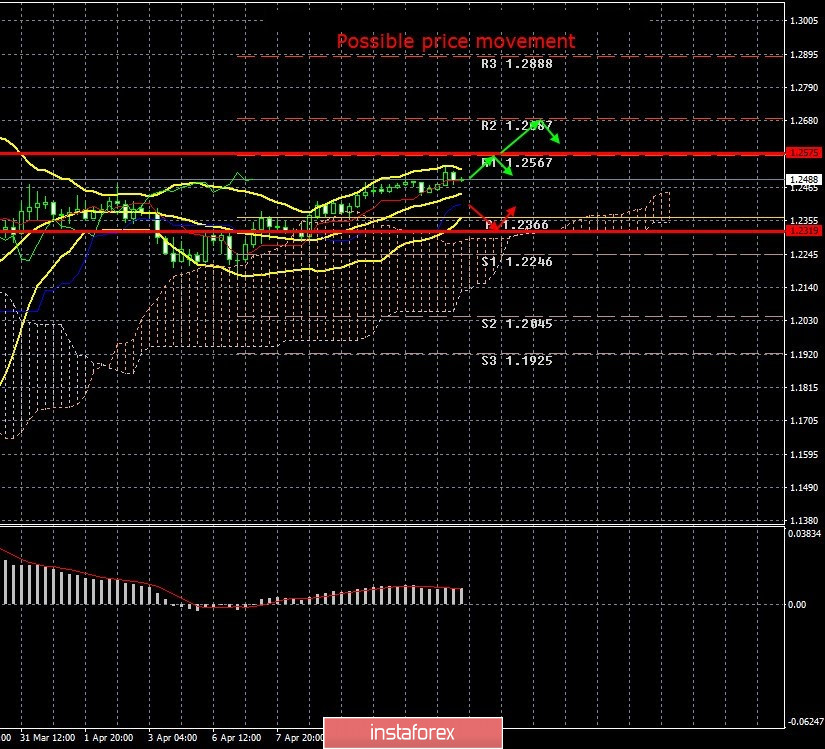825x749 pixels.
Task: Select the P 1.2366 pivot label
Action: [517, 225]
